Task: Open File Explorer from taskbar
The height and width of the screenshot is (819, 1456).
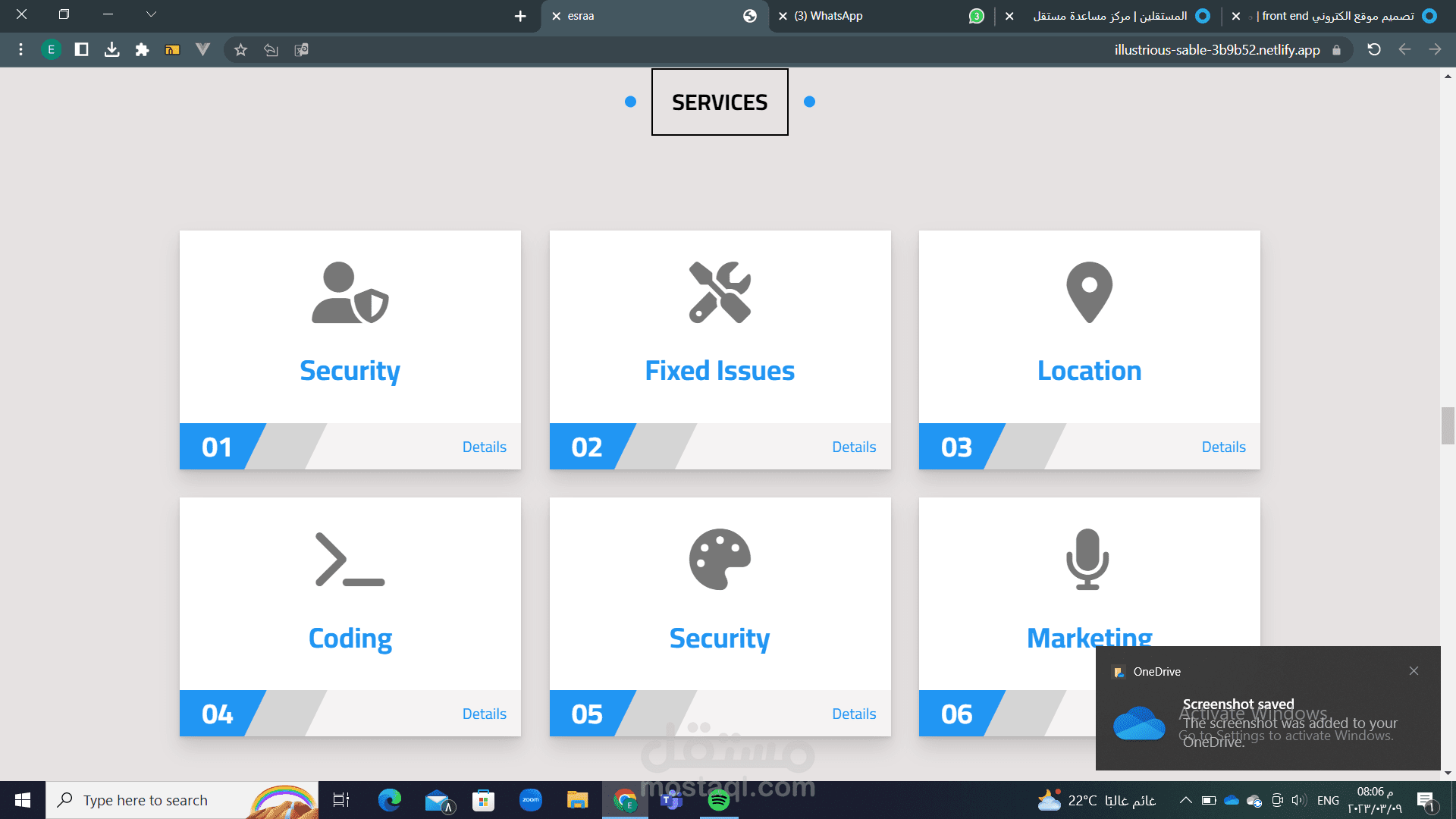Action: [x=577, y=800]
